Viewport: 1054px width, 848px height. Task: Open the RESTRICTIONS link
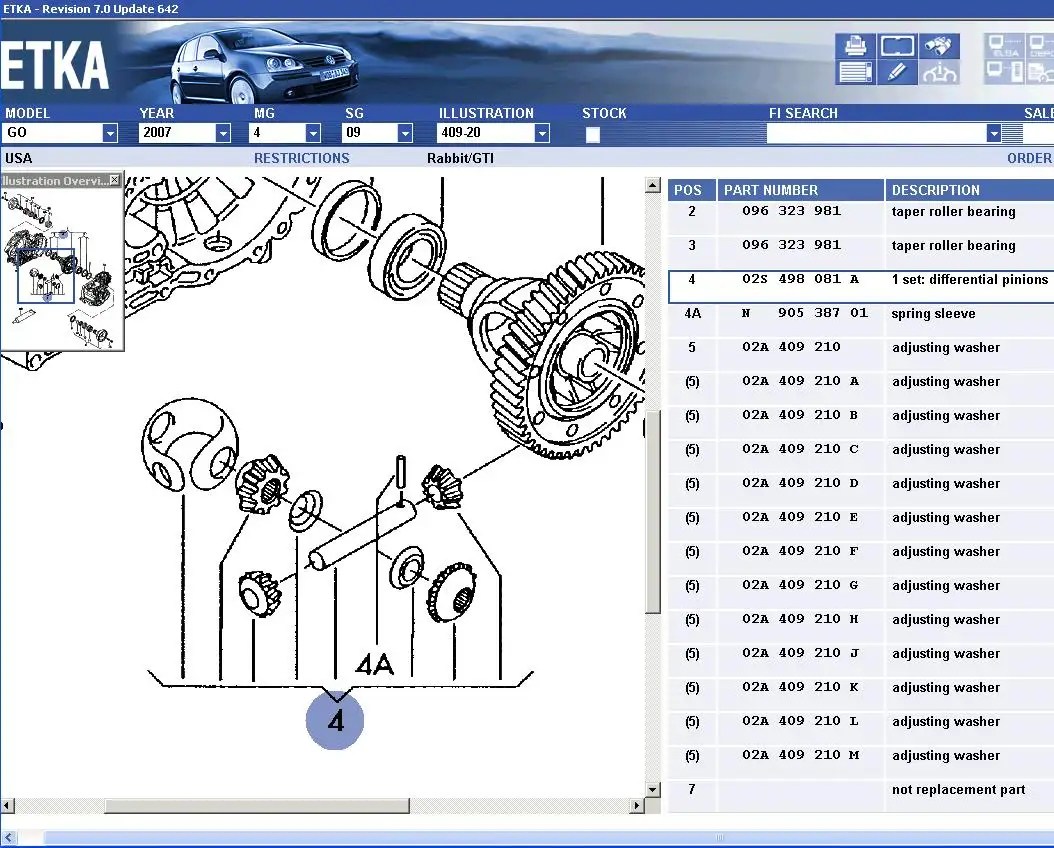click(302, 158)
